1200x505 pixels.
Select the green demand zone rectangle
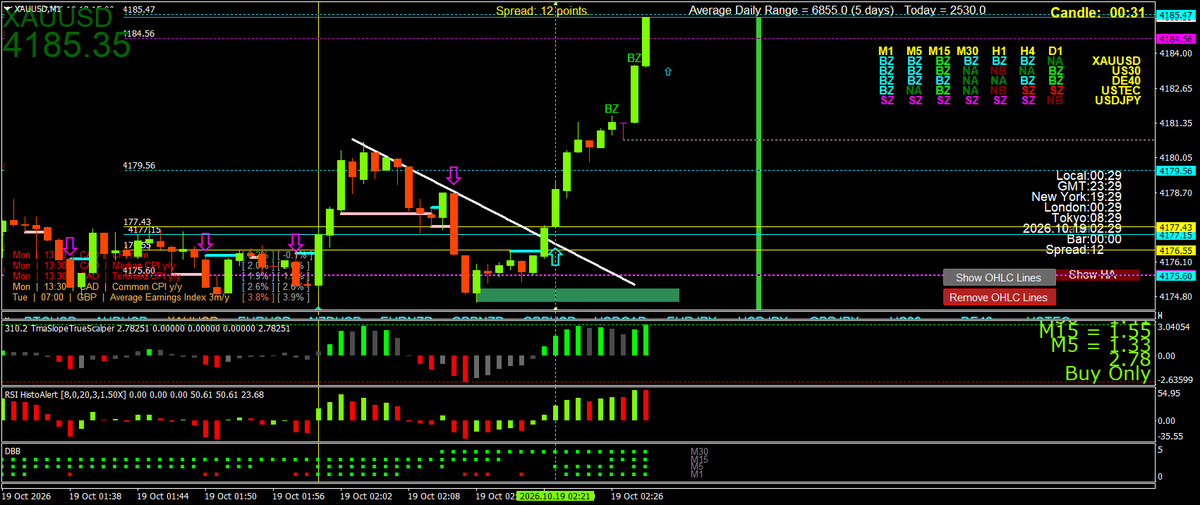click(578, 294)
